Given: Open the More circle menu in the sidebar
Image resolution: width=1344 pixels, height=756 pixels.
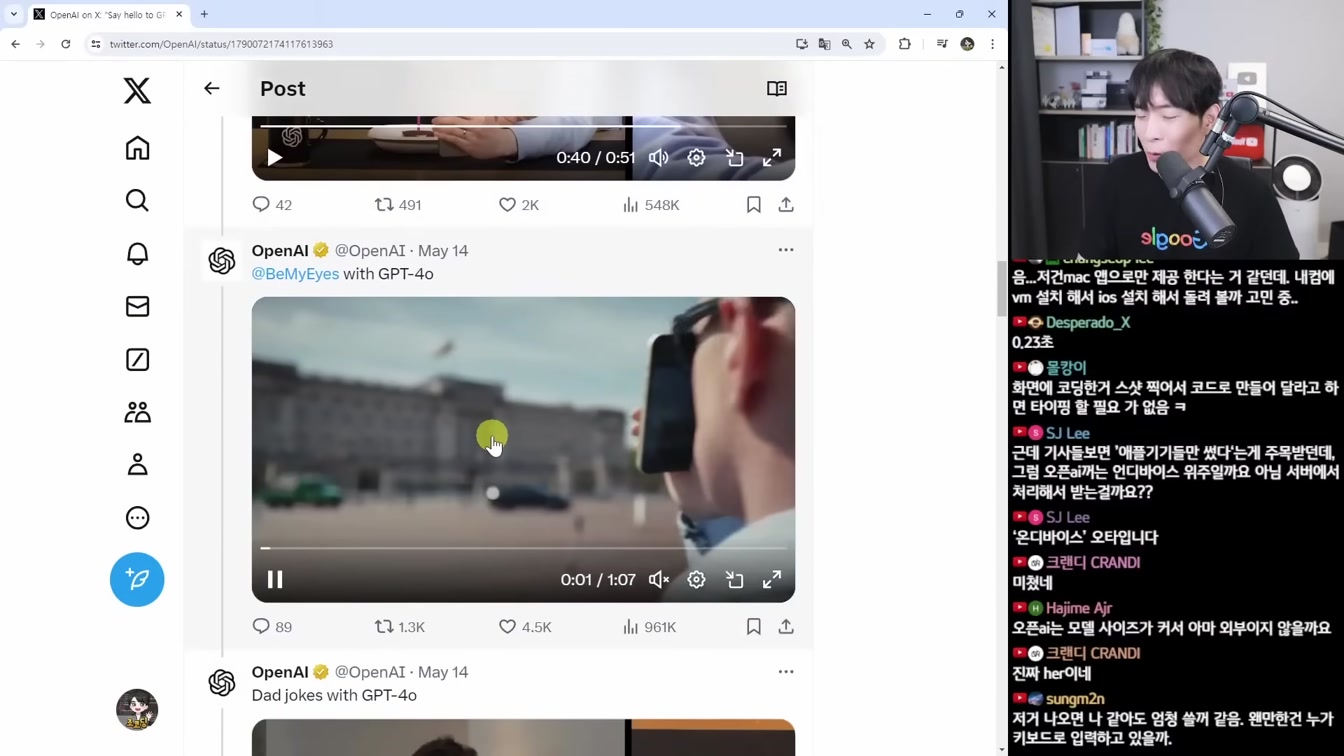Looking at the screenshot, I should tap(137, 518).
